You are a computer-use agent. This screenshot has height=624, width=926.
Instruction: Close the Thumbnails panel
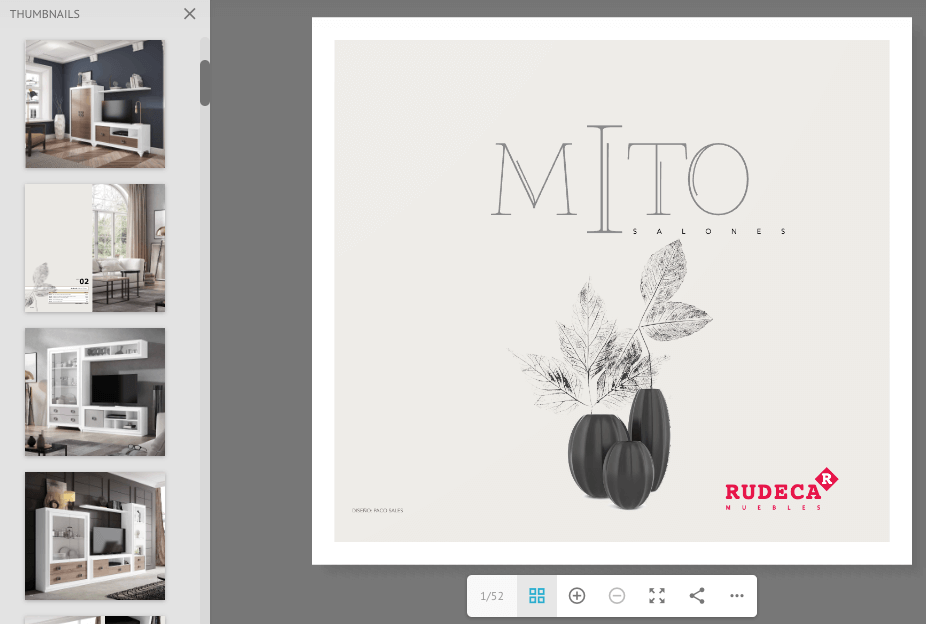190,14
